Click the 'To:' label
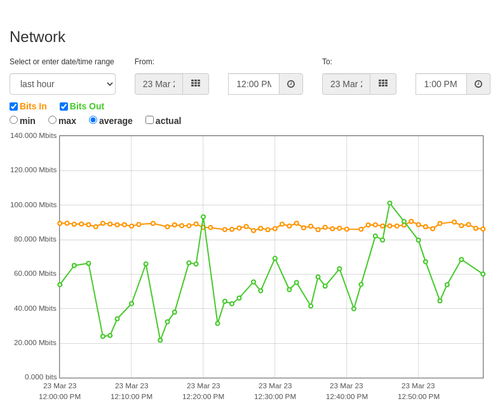The image size is (500, 403). point(327,62)
